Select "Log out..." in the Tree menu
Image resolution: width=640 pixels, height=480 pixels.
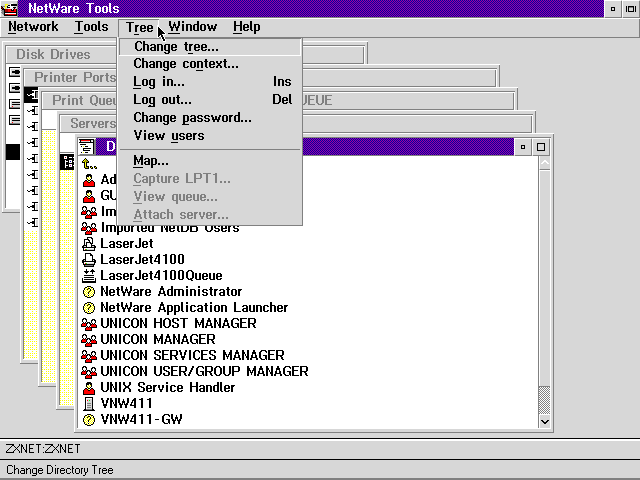[162, 100]
